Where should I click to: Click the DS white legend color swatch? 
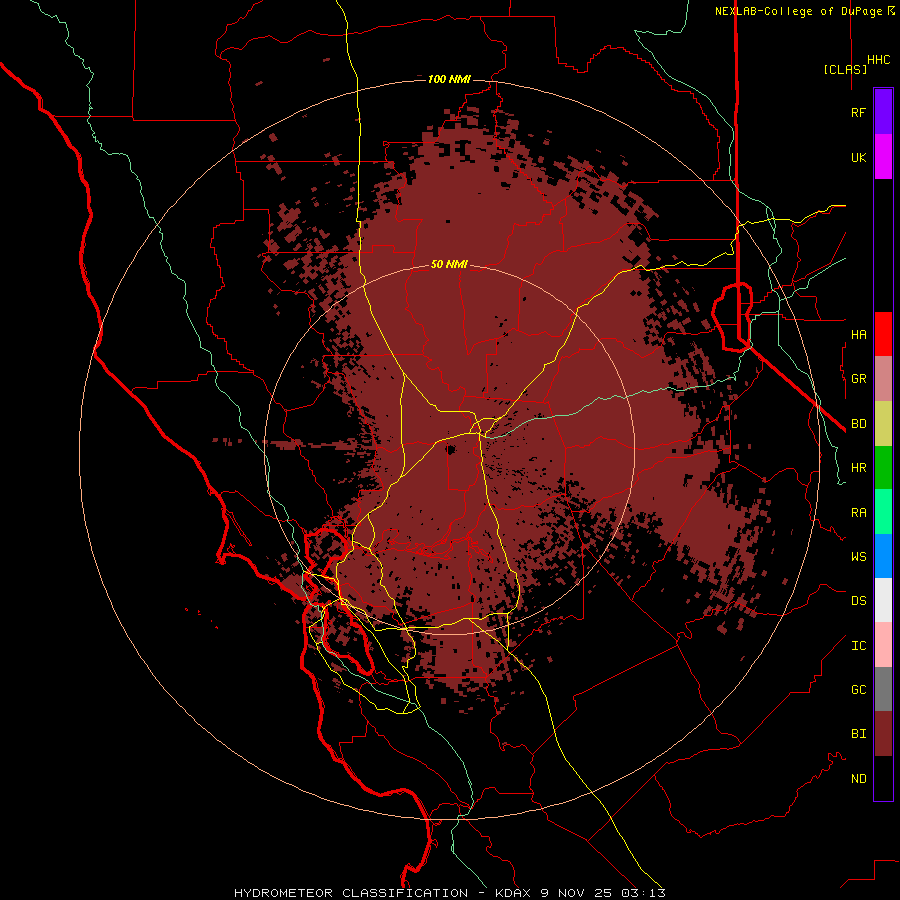(x=883, y=600)
